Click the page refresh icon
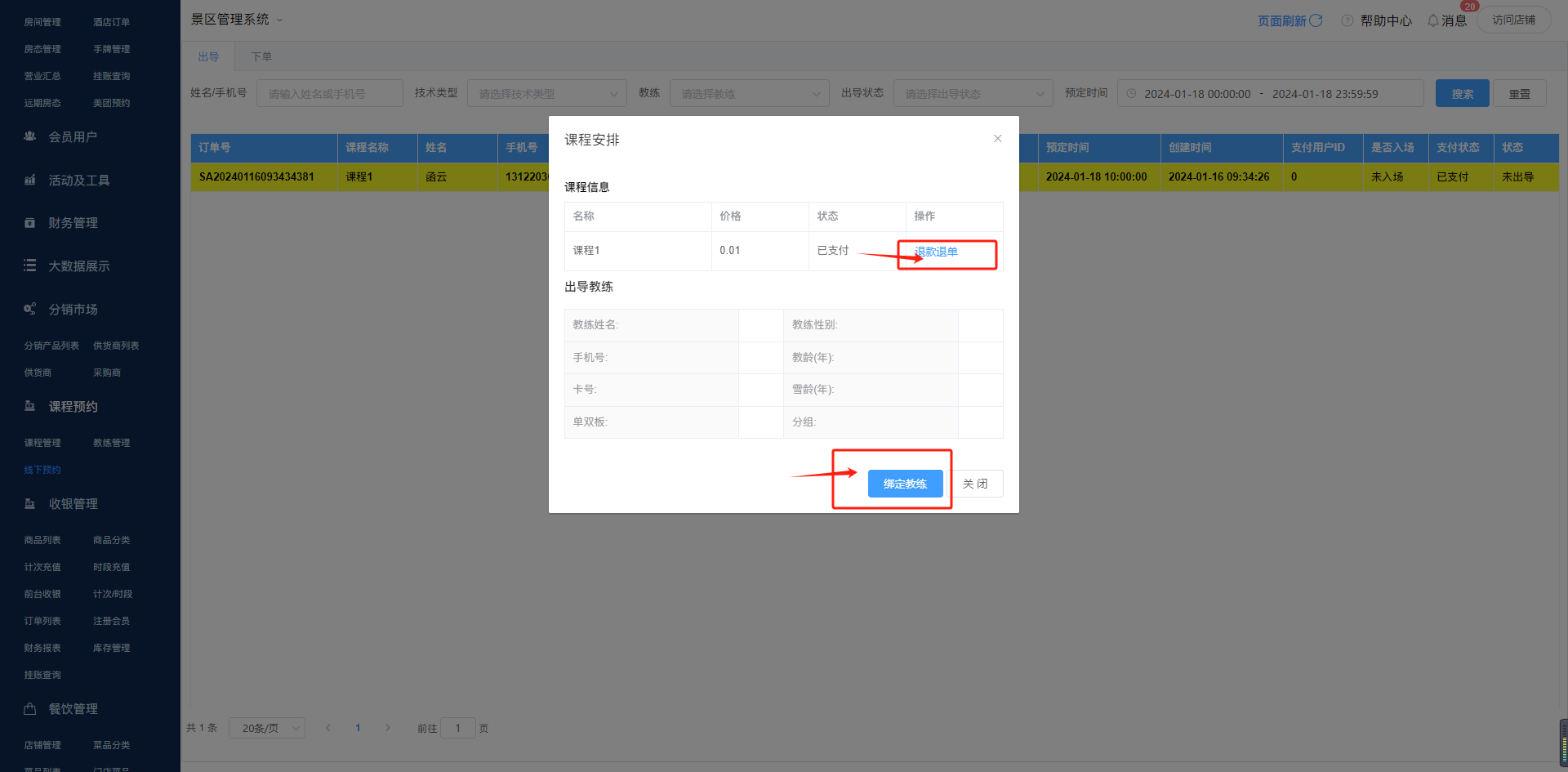Image resolution: width=1568 pixels, height=772 pixels. (x=1316, y=20)
